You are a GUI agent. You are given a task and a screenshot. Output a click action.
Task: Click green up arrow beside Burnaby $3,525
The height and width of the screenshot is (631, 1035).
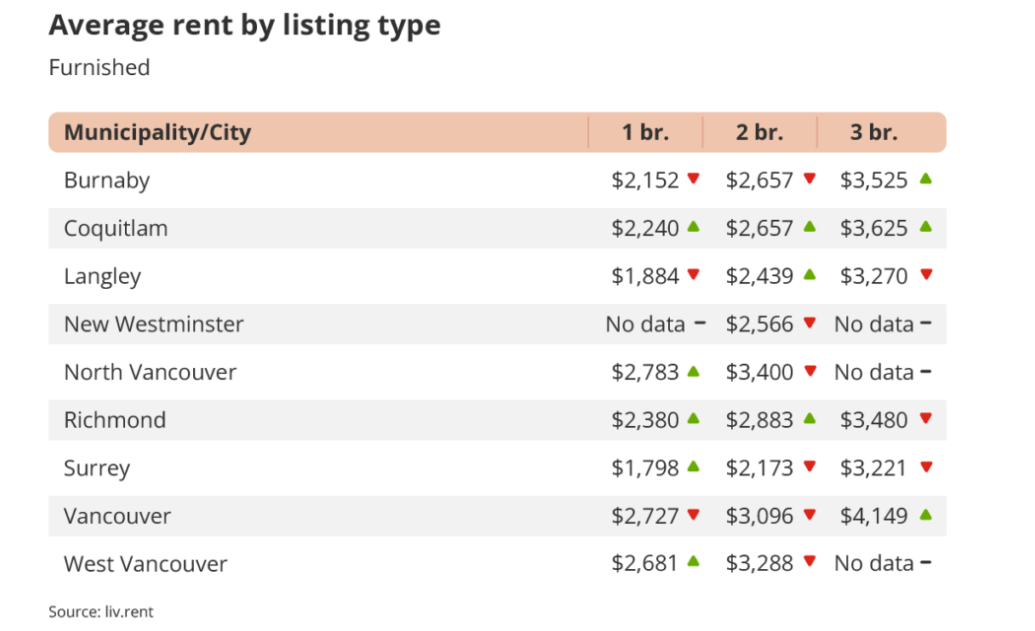(925, 179)
